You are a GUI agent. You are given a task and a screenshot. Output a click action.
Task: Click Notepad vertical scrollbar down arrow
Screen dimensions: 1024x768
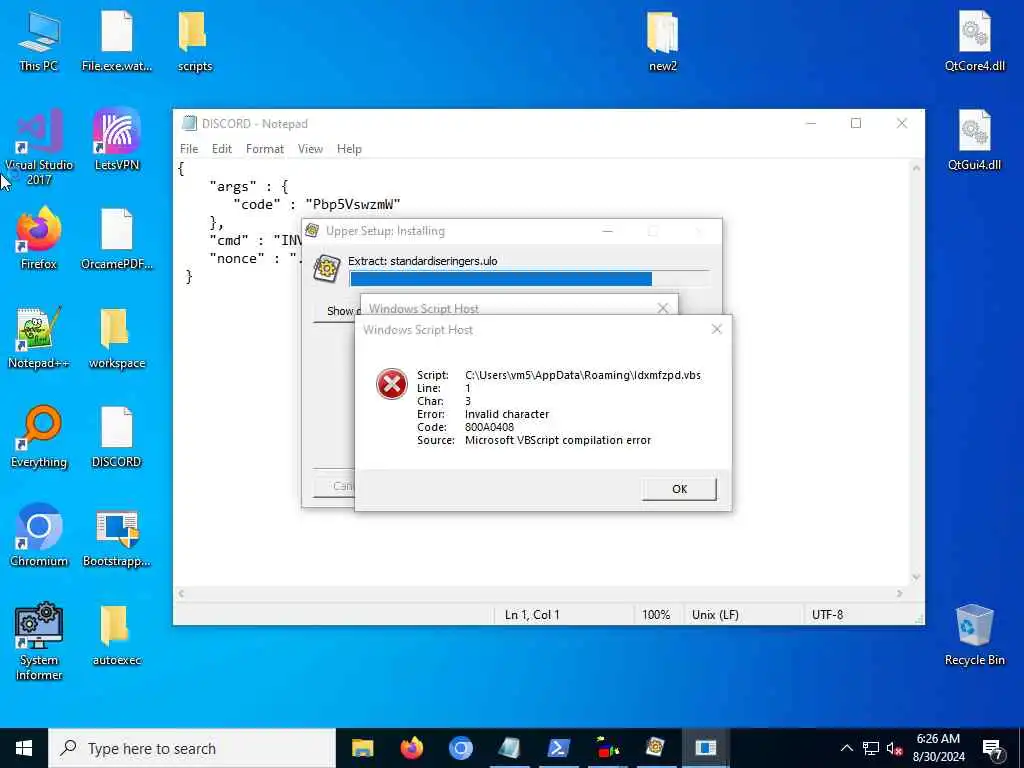pyautogui.click(x=916, y=577)
